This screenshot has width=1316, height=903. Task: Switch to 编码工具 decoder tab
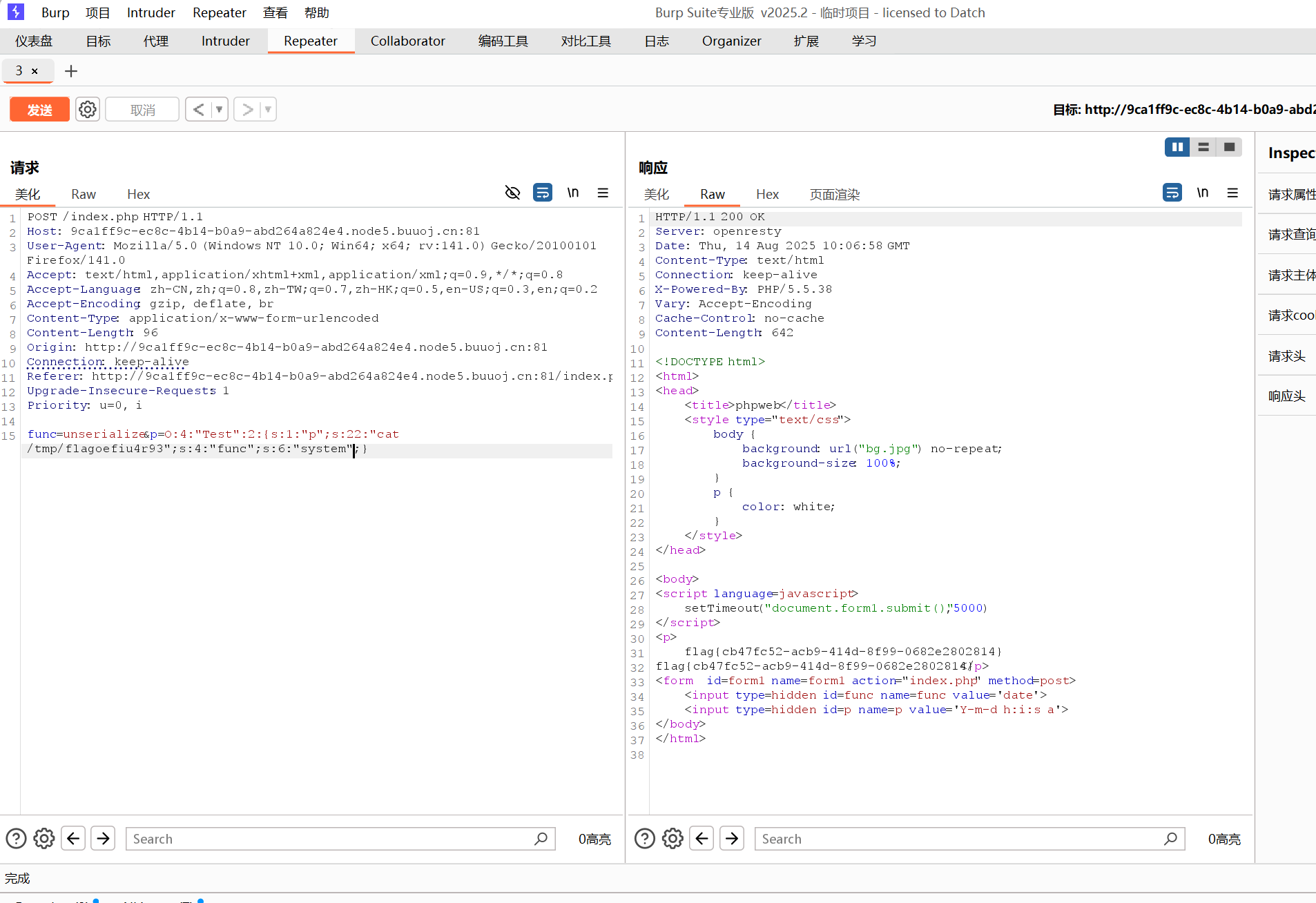503,41
